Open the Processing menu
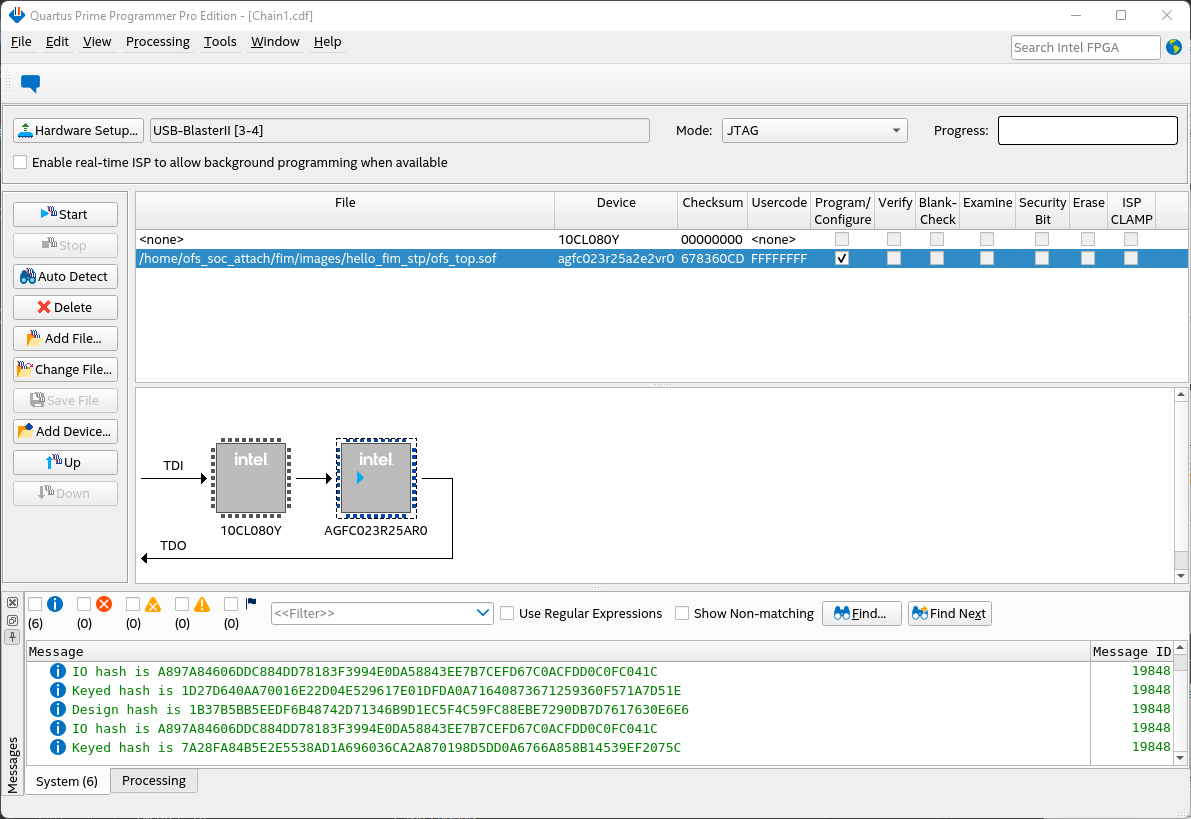Viewport: 1191px width, 819px height. tap(157, 42)
